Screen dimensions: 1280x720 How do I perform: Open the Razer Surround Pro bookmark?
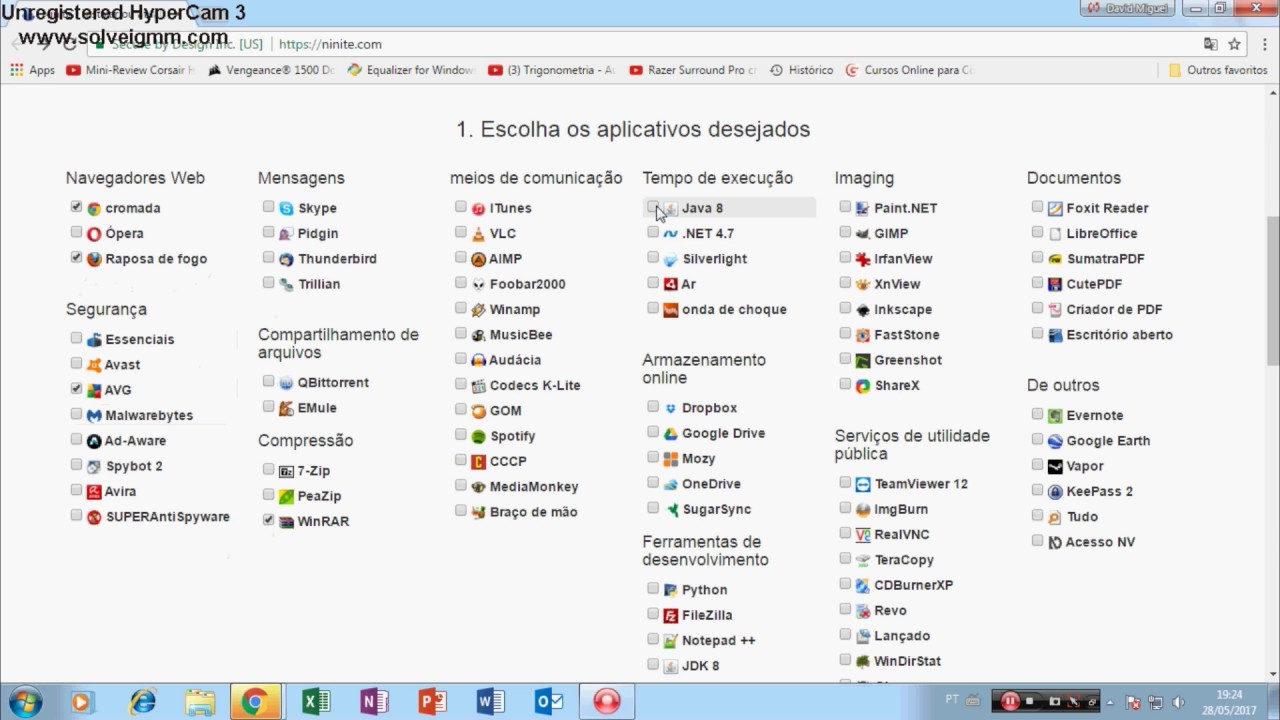tap(693, 70)
